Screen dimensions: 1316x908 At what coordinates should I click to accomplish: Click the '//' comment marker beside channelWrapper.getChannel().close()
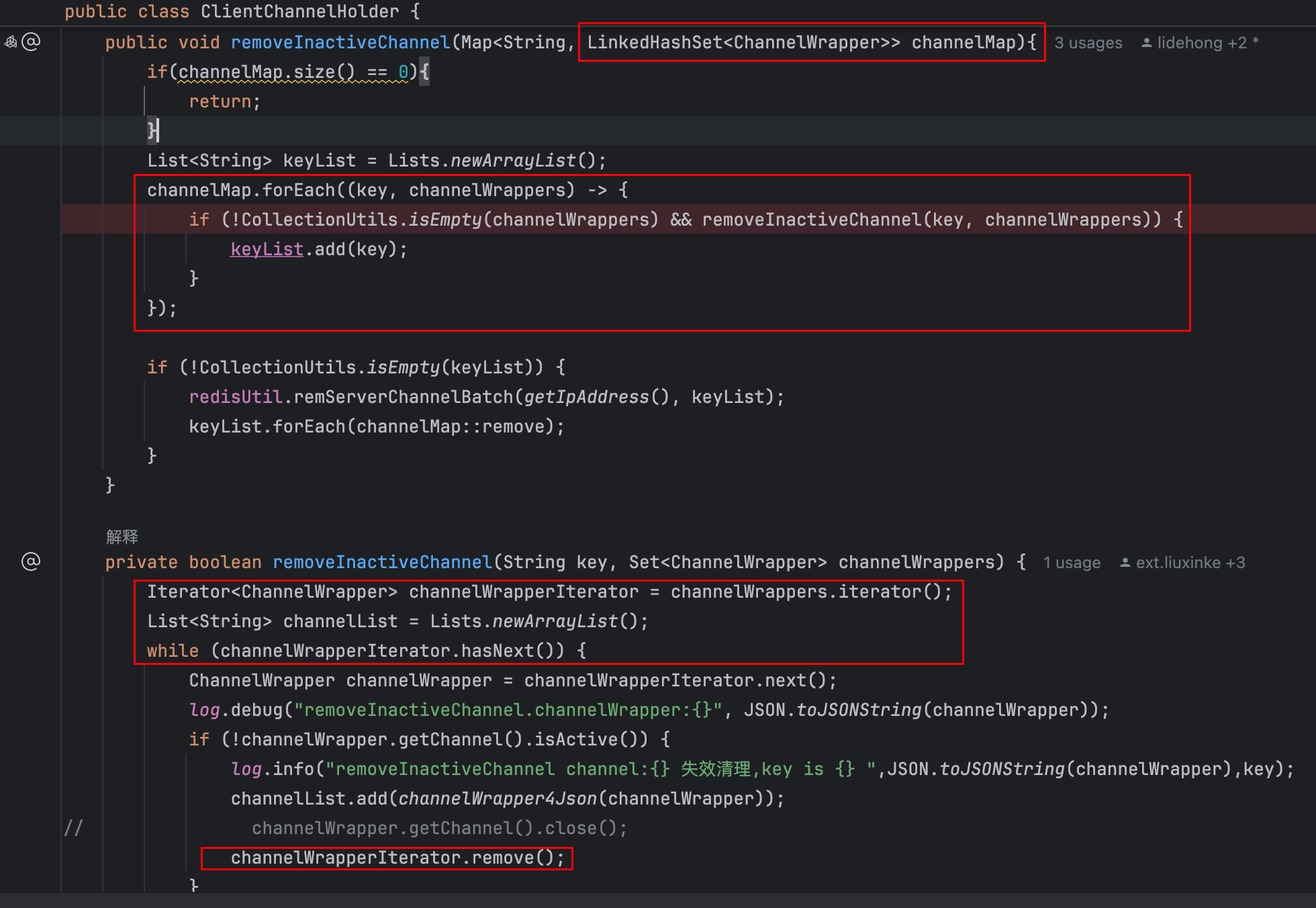73,828
